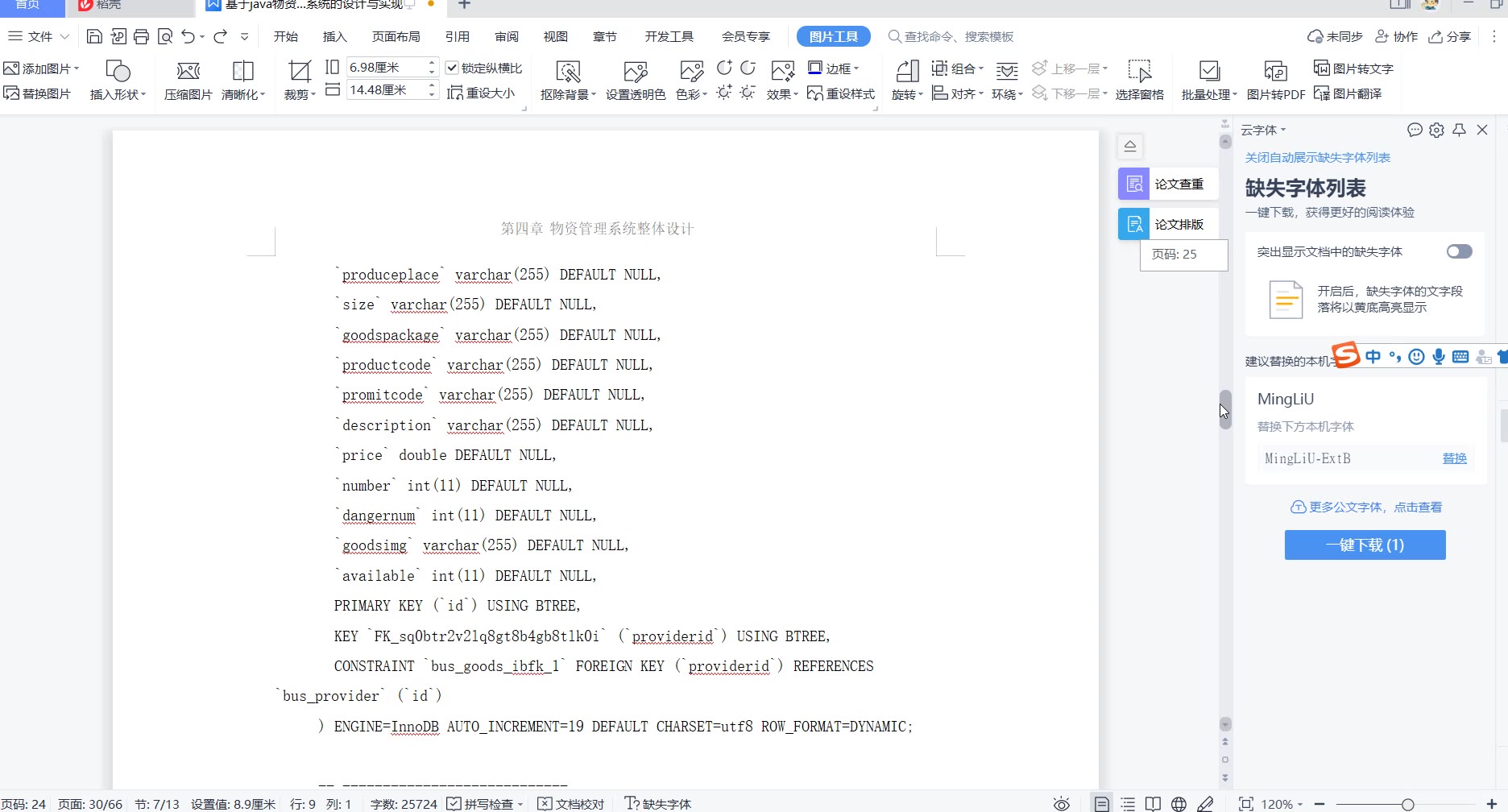Open font panel settings gear
1508x812 pixels.
[1436, 130]
